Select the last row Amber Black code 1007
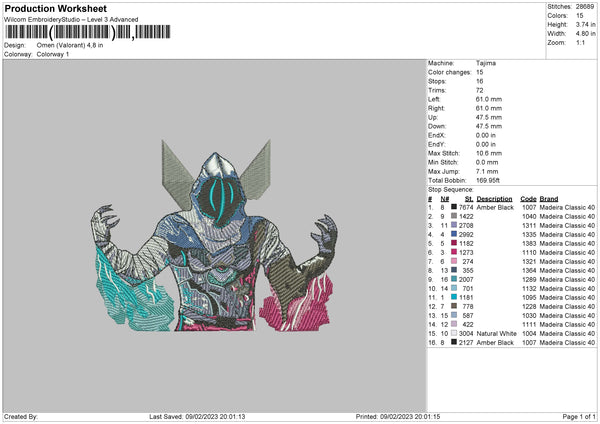The height and width of the screenshot is (424, 600). pyautogui.click(x=528, y=342)
